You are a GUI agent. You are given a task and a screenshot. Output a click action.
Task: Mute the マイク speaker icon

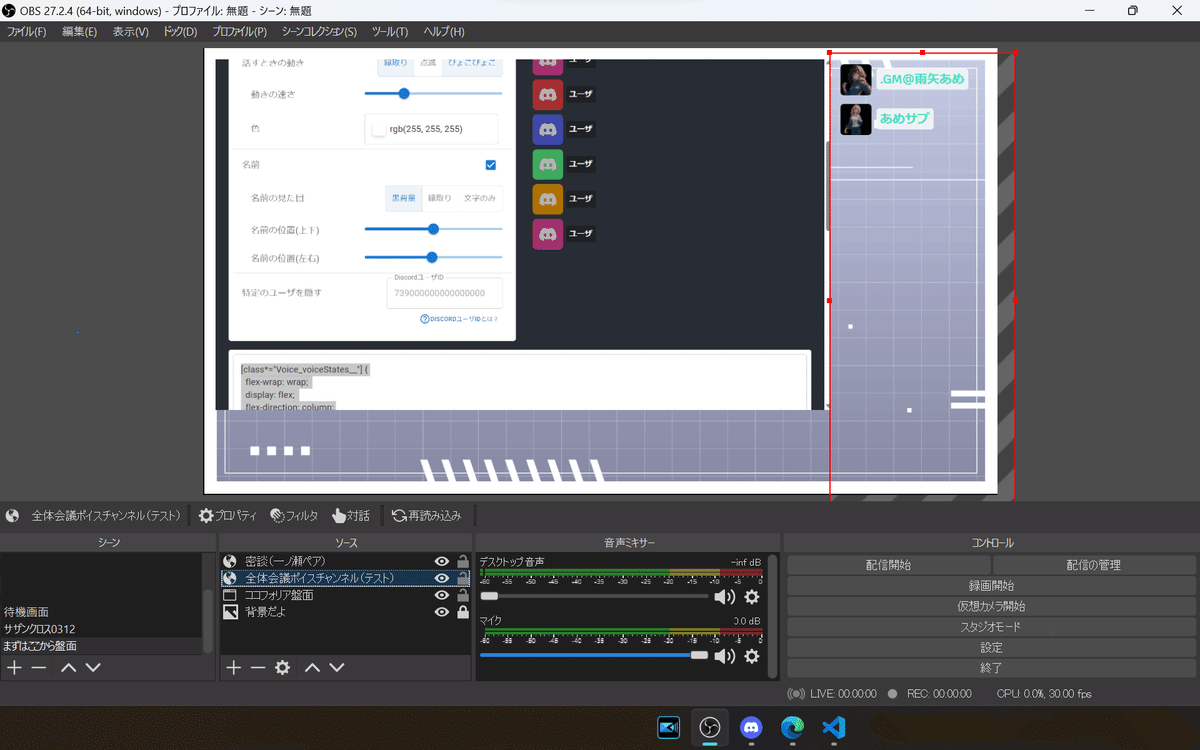click(x=724, y=656)
